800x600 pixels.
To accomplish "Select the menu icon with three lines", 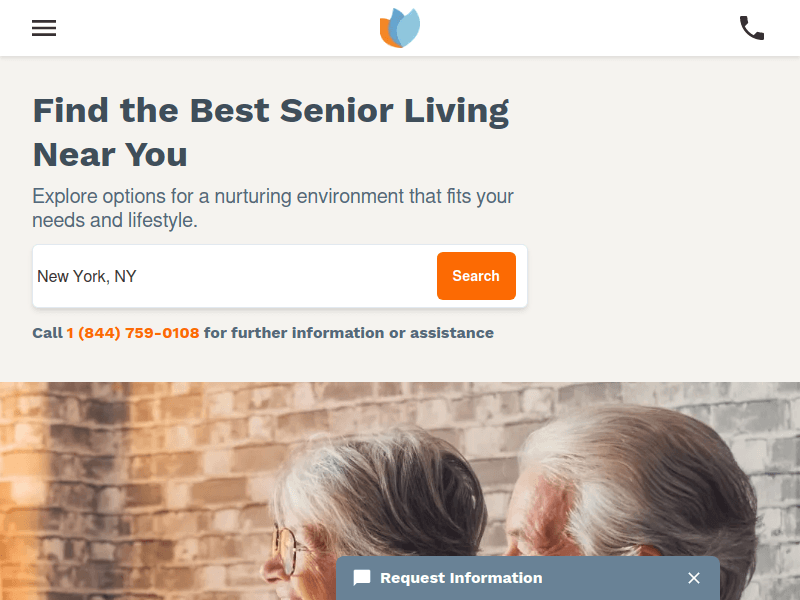I will (44, 28).
